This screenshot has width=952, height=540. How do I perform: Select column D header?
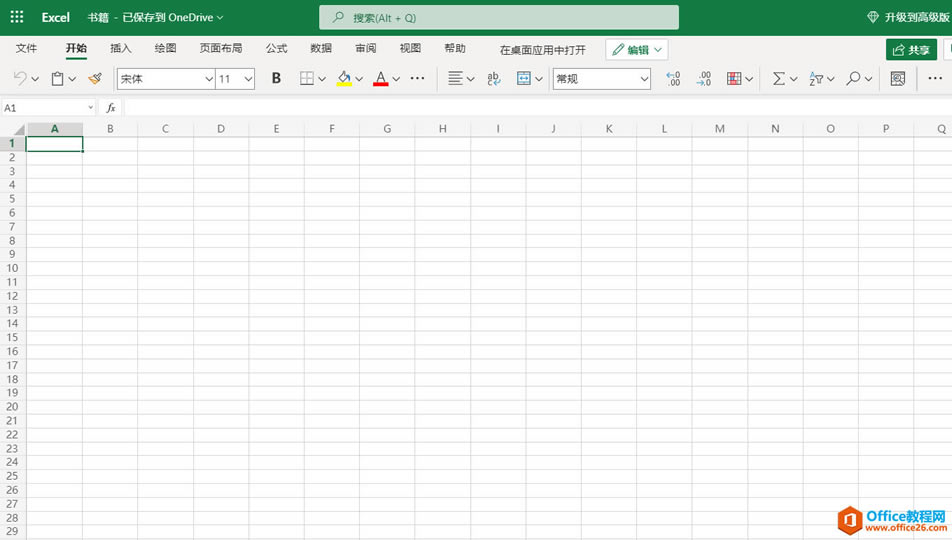pyautogui.click(x=221, y=129)
